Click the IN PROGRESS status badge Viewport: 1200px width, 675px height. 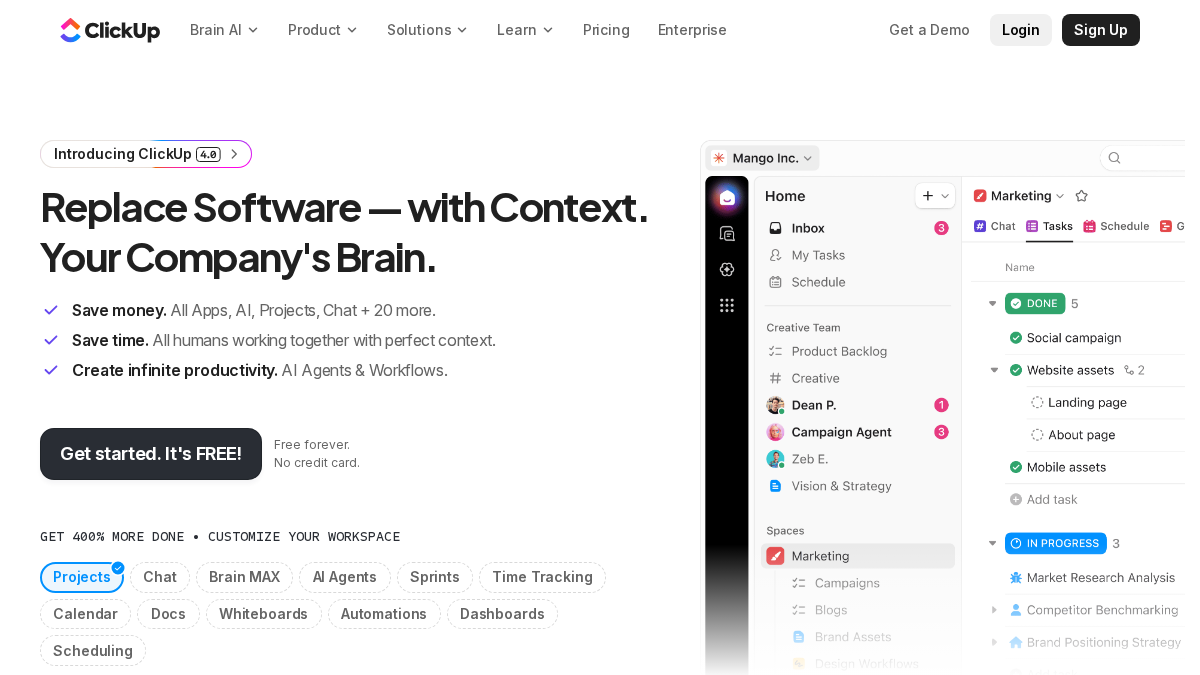tap(1056, 543)
